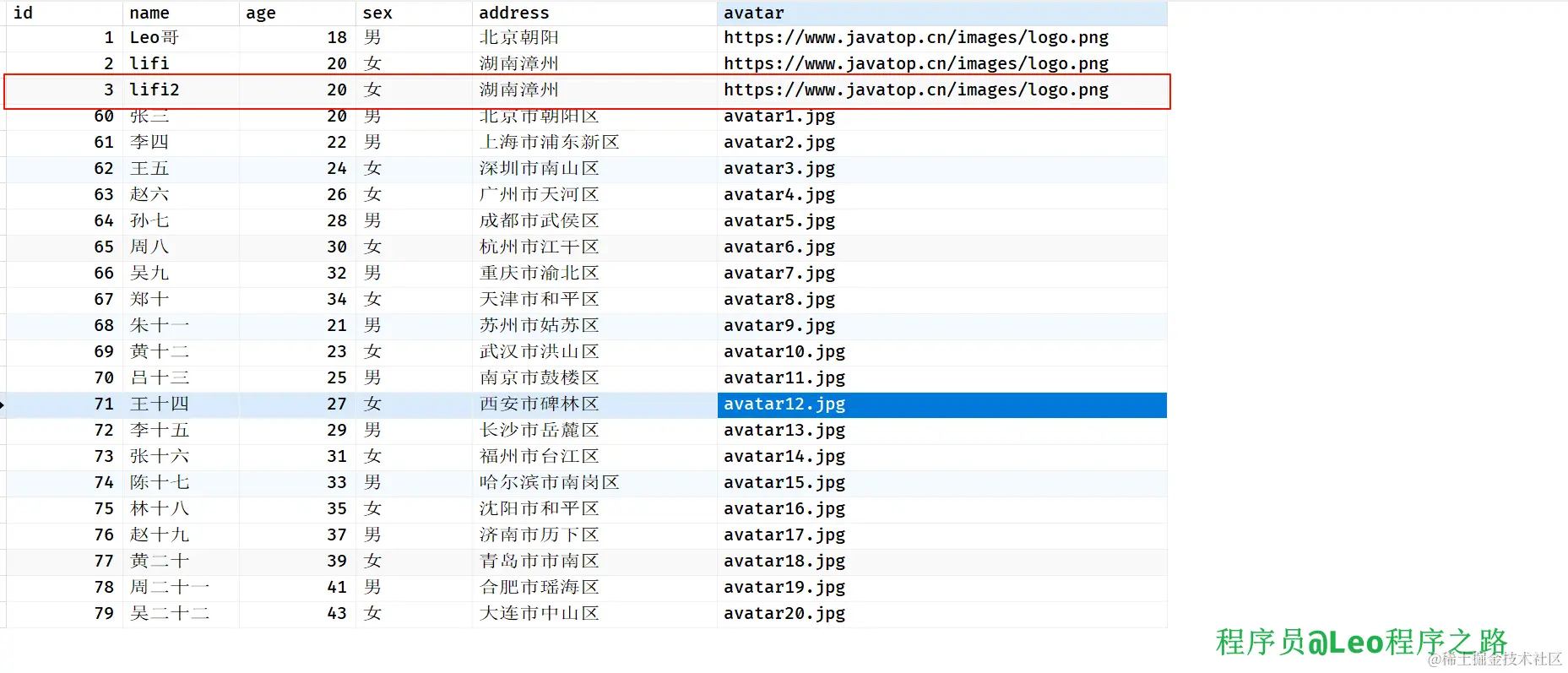Image resolution: width=1568 pixels, height=673 pixels.
Task: Select the address cell '合肥市瑶海区'
Action: coord(594,588)
